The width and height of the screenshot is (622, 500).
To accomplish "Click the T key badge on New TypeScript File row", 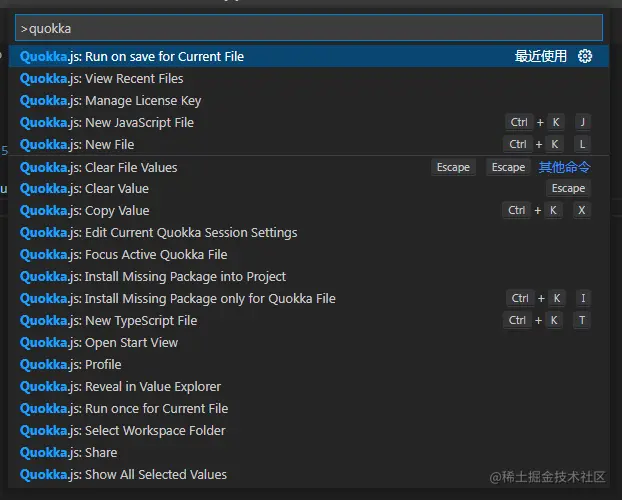I will pyautogui.click(x=582, y=320).
